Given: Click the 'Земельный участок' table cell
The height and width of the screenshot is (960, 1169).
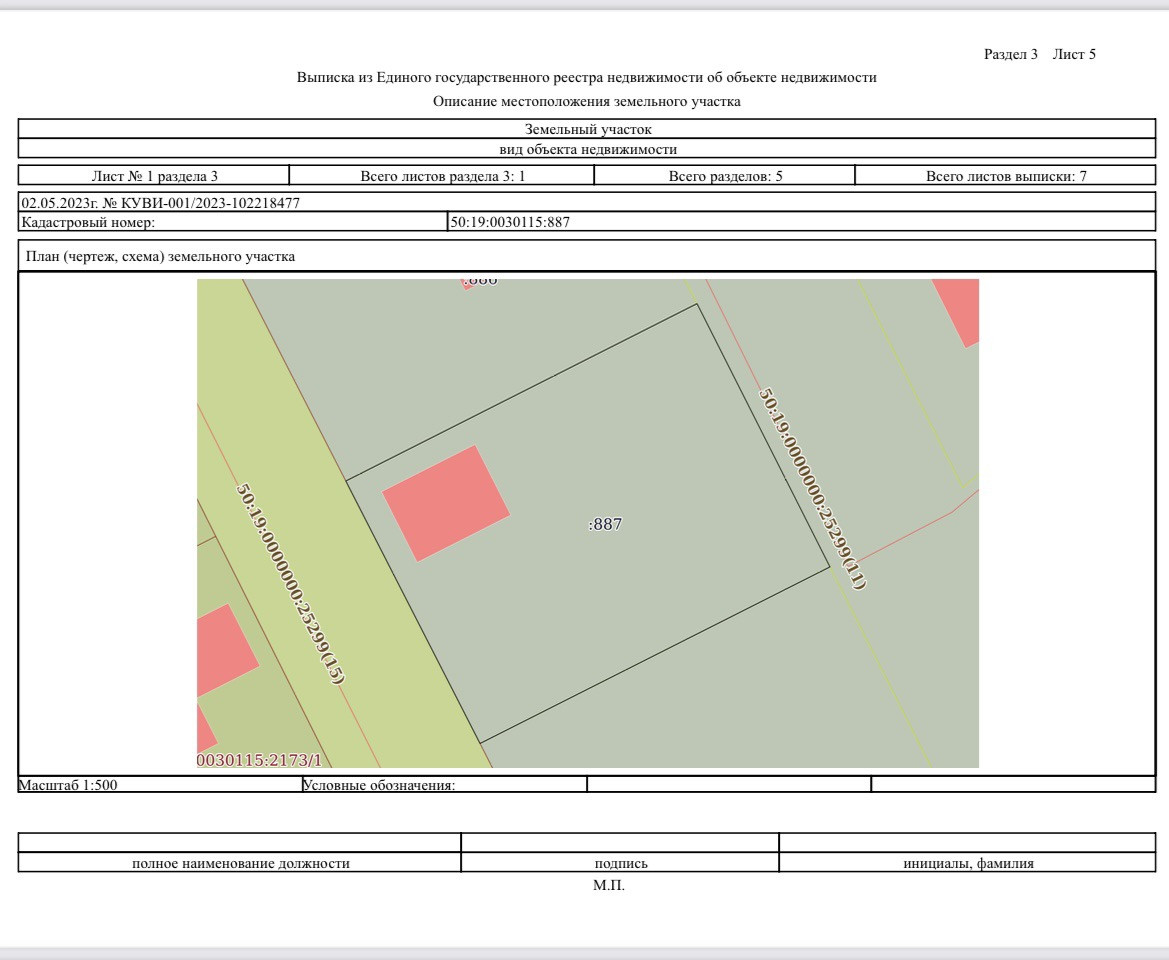Looking at the screenshot, I should tap(587, 129).
